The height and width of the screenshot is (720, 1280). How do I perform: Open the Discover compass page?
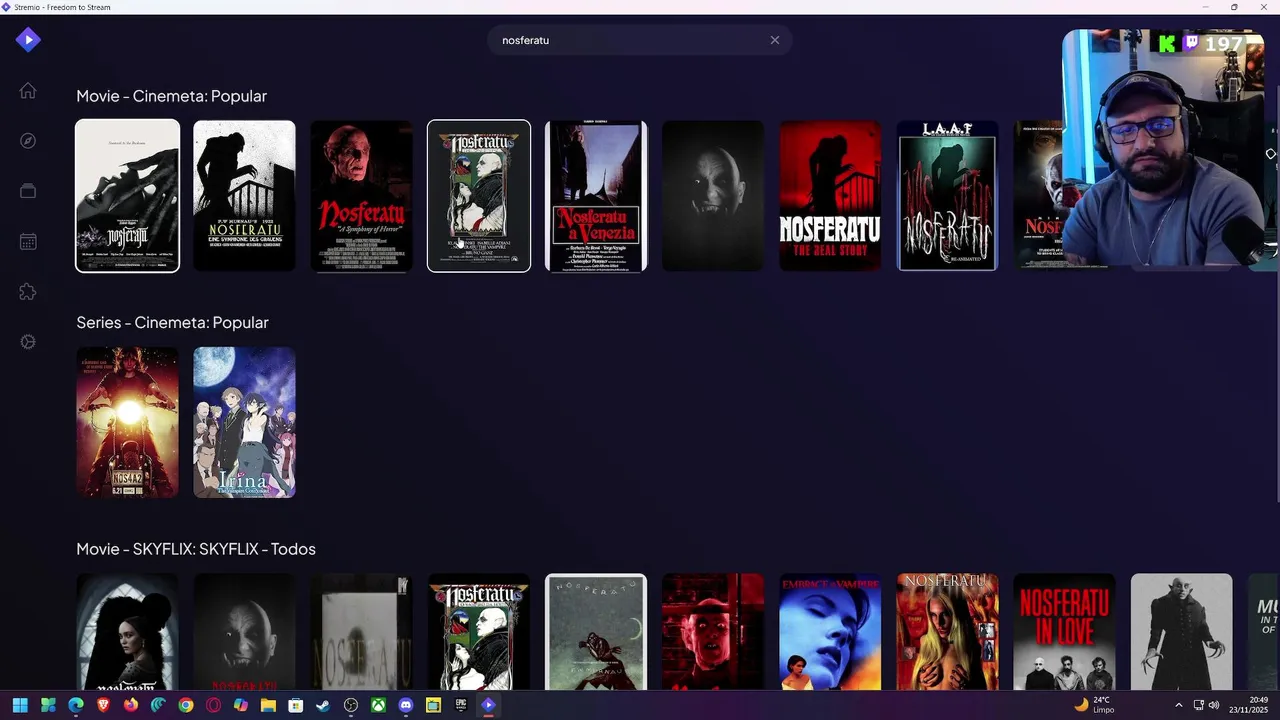point(28,141)
